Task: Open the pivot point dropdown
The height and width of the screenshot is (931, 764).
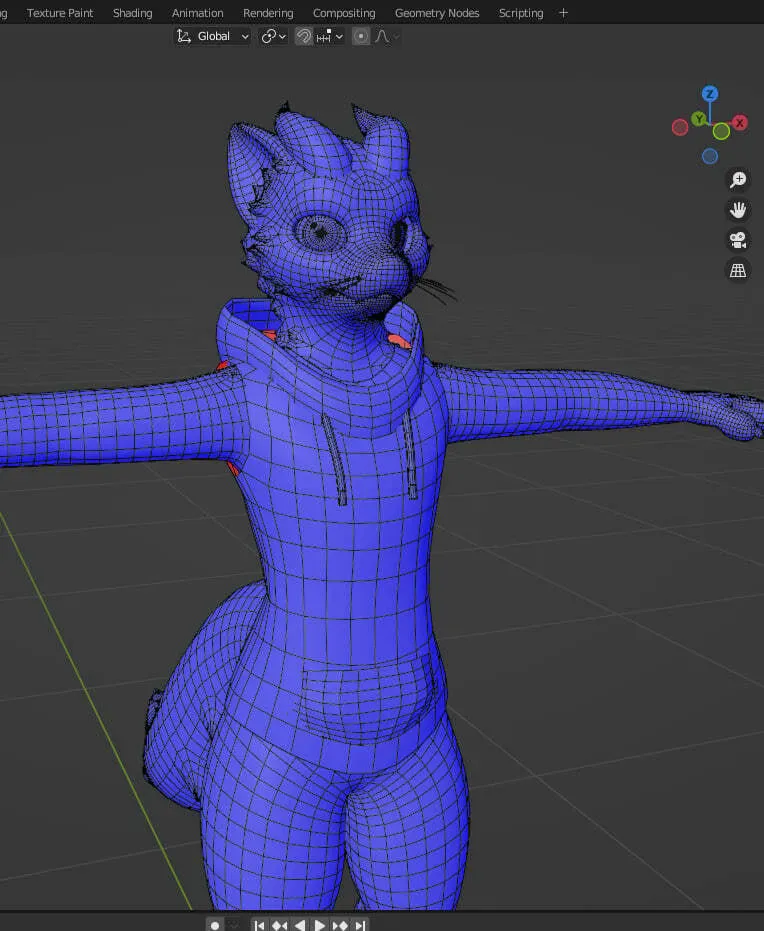Action: [274, 36]
